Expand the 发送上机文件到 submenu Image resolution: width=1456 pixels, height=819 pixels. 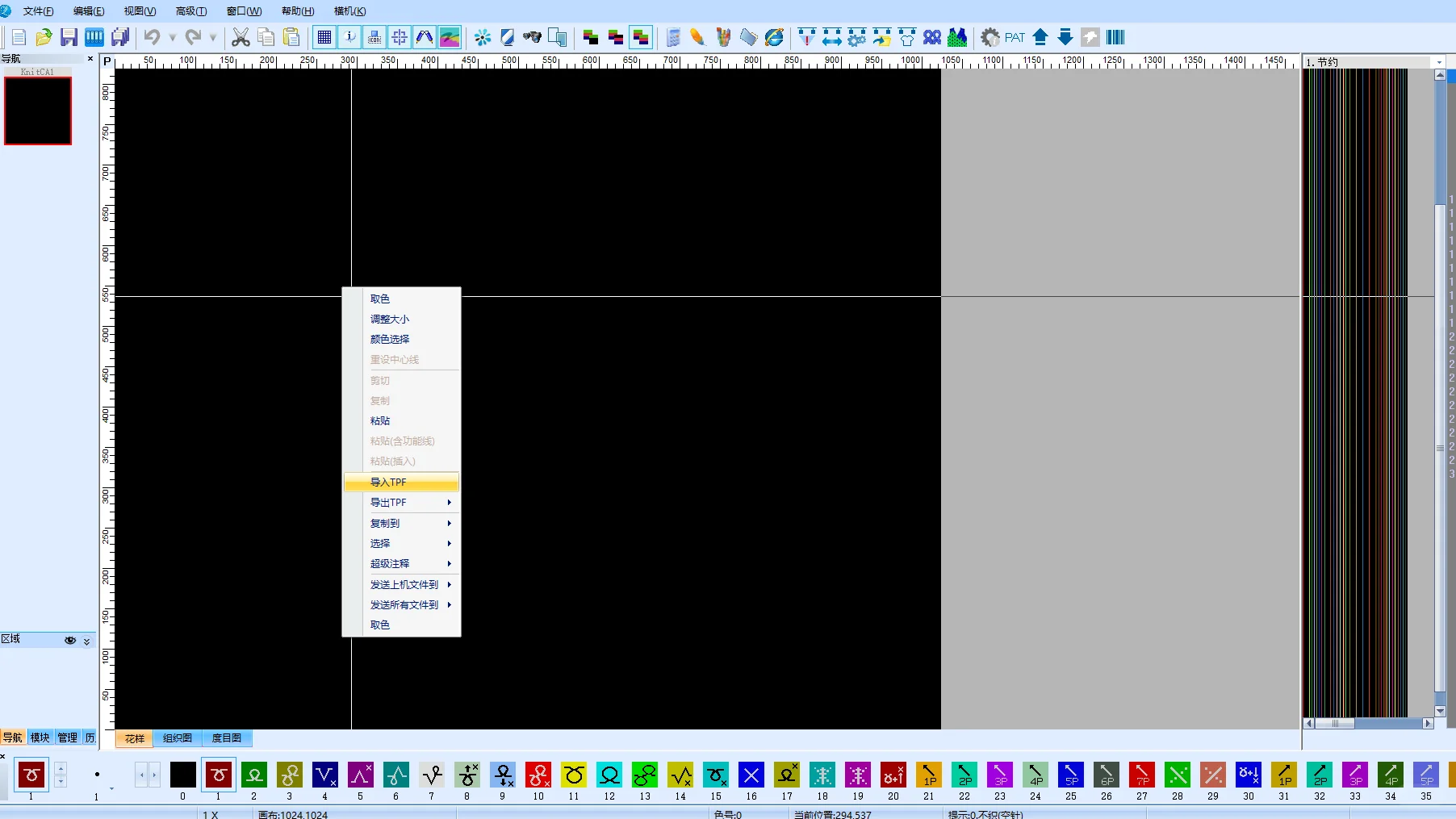click(402, 584)
